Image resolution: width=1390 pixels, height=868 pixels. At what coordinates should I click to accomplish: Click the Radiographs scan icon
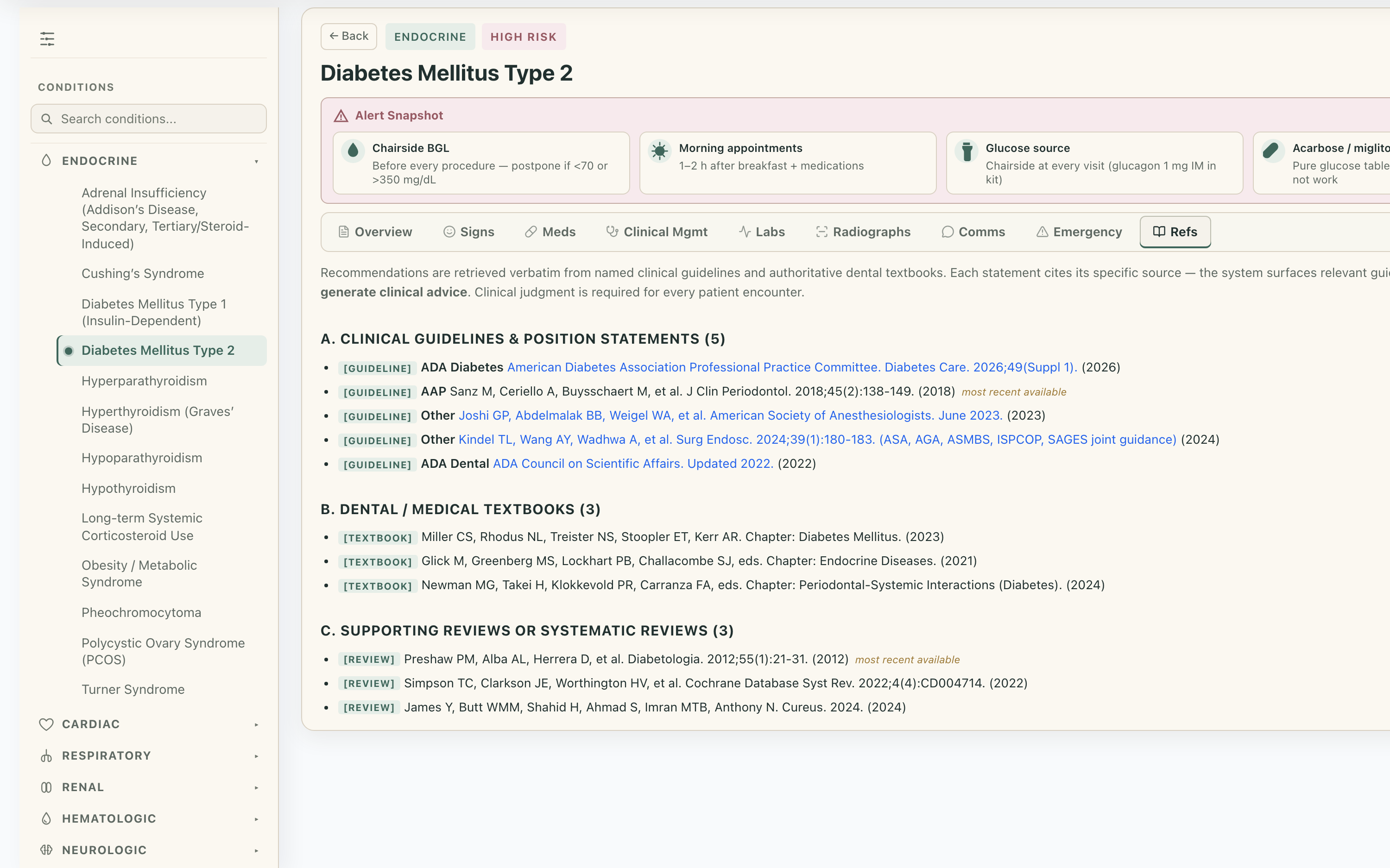tap(822, 232)
